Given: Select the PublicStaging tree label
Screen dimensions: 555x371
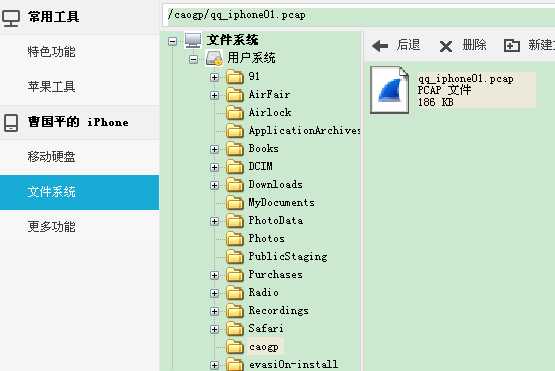Looking at the screenshot, I should click(288, 257).
